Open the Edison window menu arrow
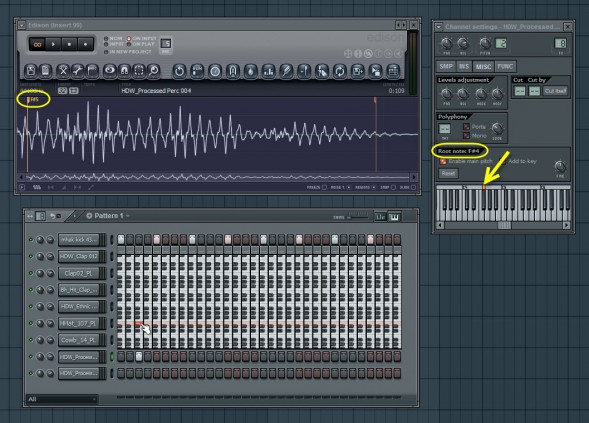589x423 pixels. (x=22, y=25)
